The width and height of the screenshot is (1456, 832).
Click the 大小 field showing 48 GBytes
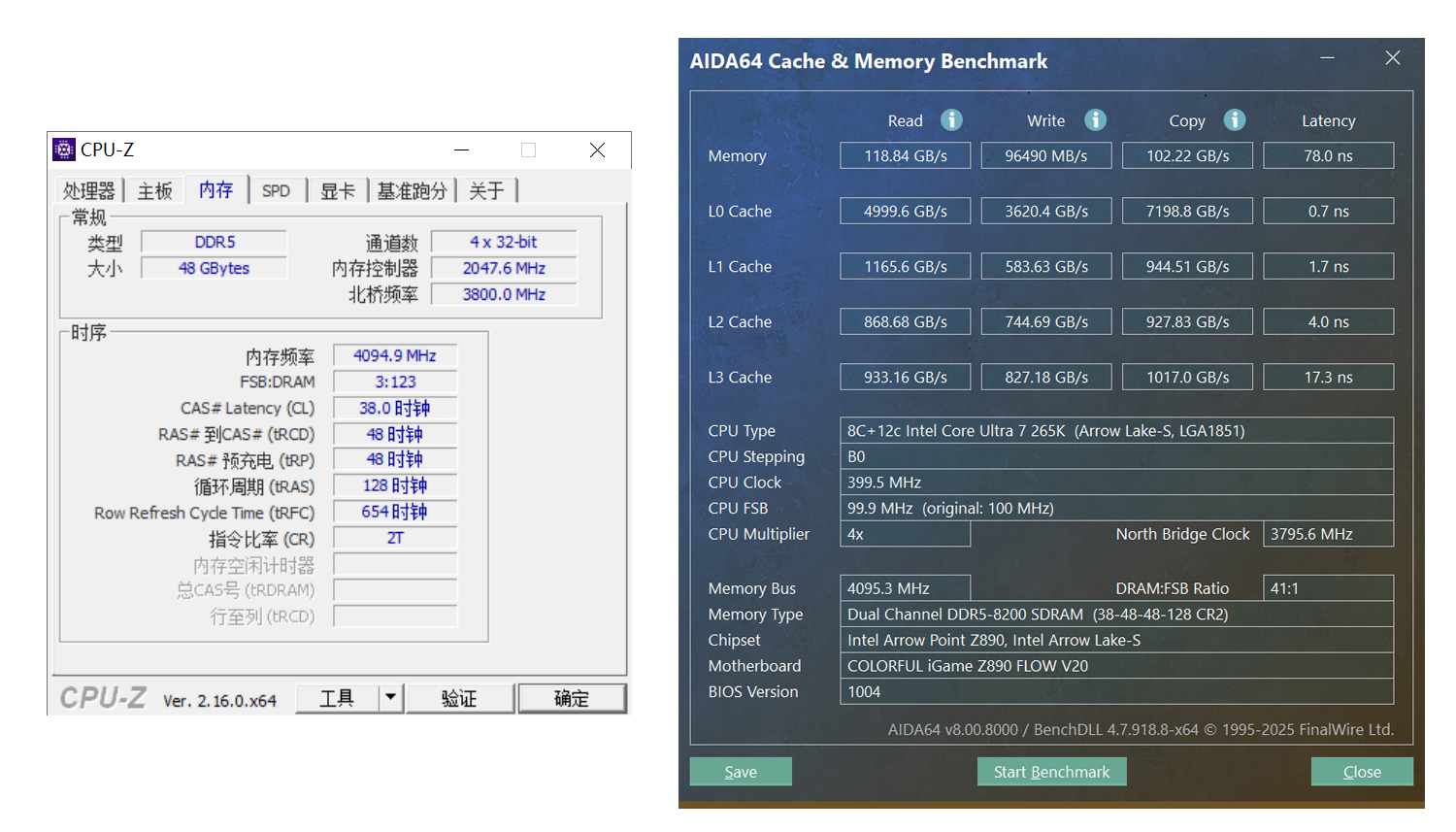pyautogui.click(x=215, y=268)
